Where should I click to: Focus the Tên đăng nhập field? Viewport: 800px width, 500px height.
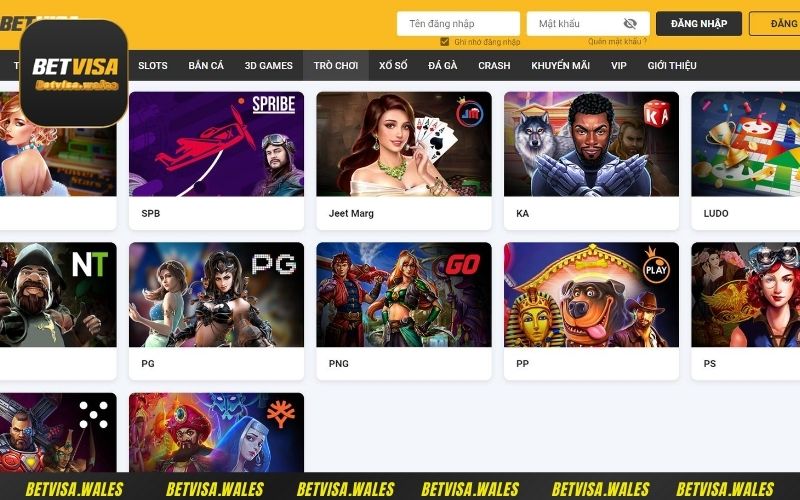click(x=458, y=23)
